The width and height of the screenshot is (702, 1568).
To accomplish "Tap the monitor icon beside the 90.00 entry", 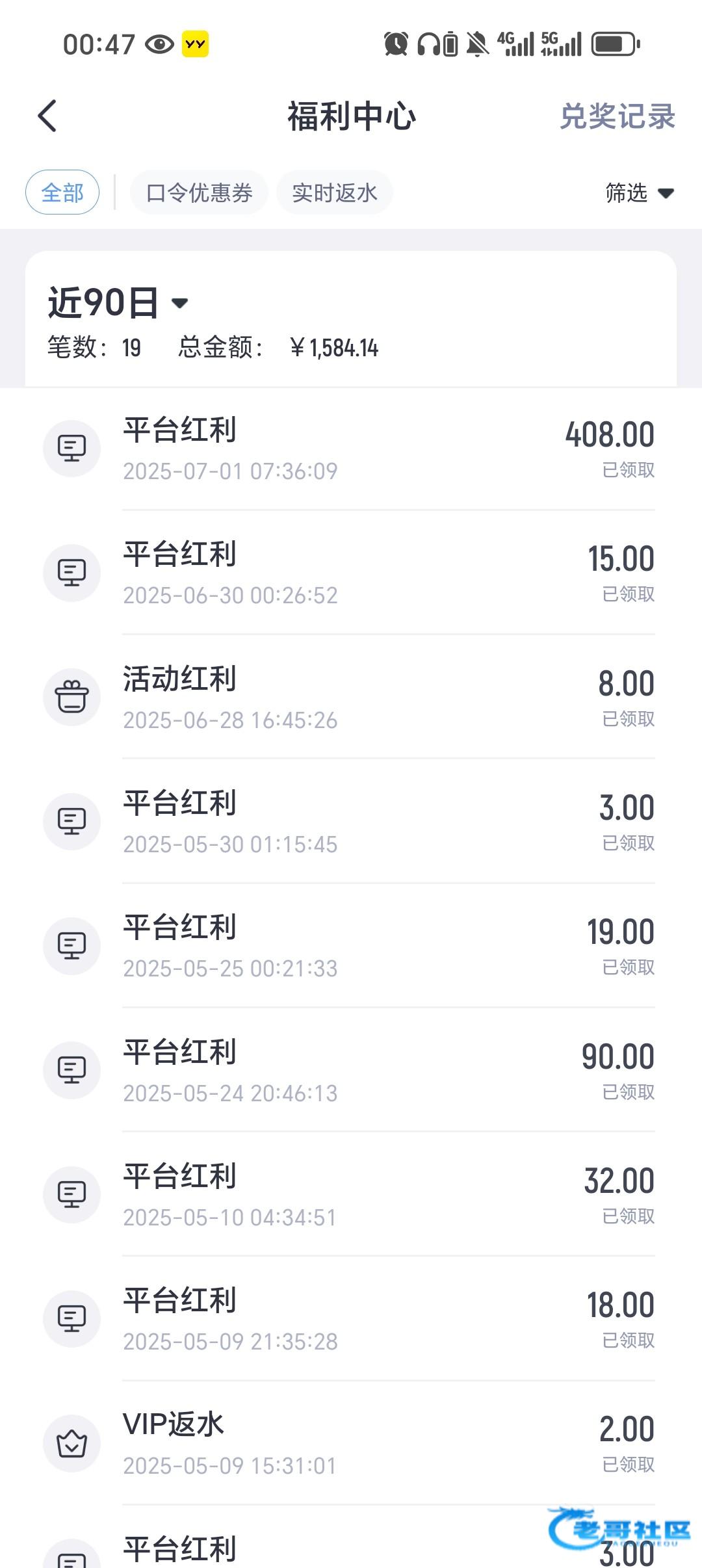I will [71, 1070].
